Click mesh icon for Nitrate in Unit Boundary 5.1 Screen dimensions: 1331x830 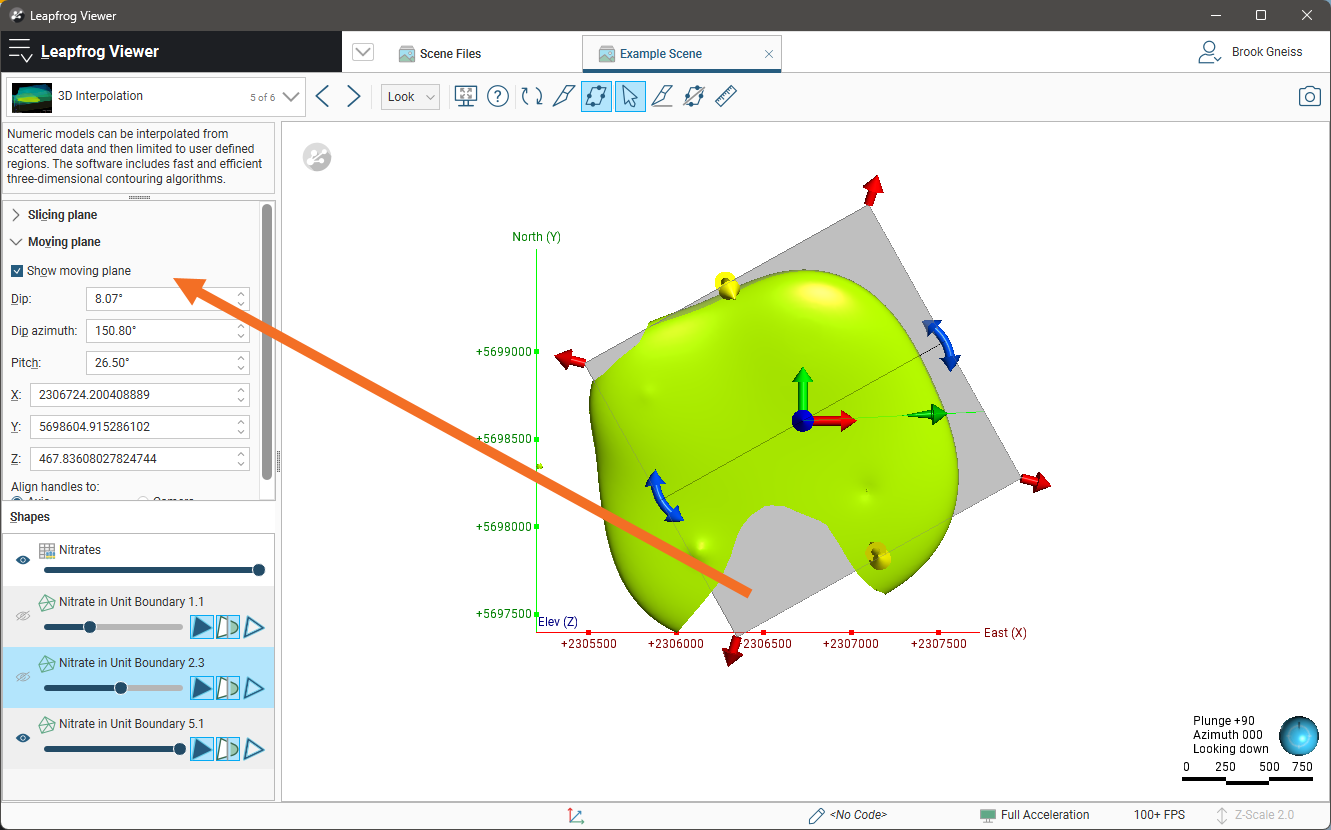click(47, 724)
